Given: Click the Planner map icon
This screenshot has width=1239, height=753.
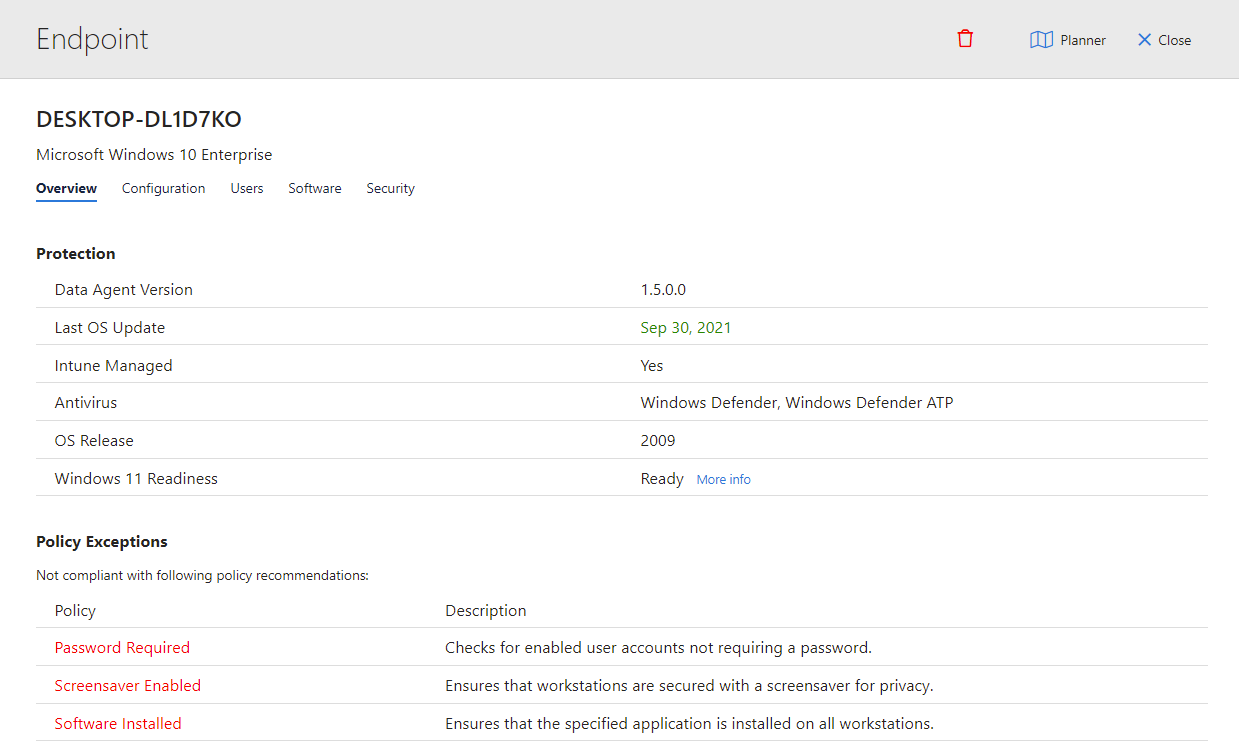Looking at the screenshot, I should [1041, 40].
